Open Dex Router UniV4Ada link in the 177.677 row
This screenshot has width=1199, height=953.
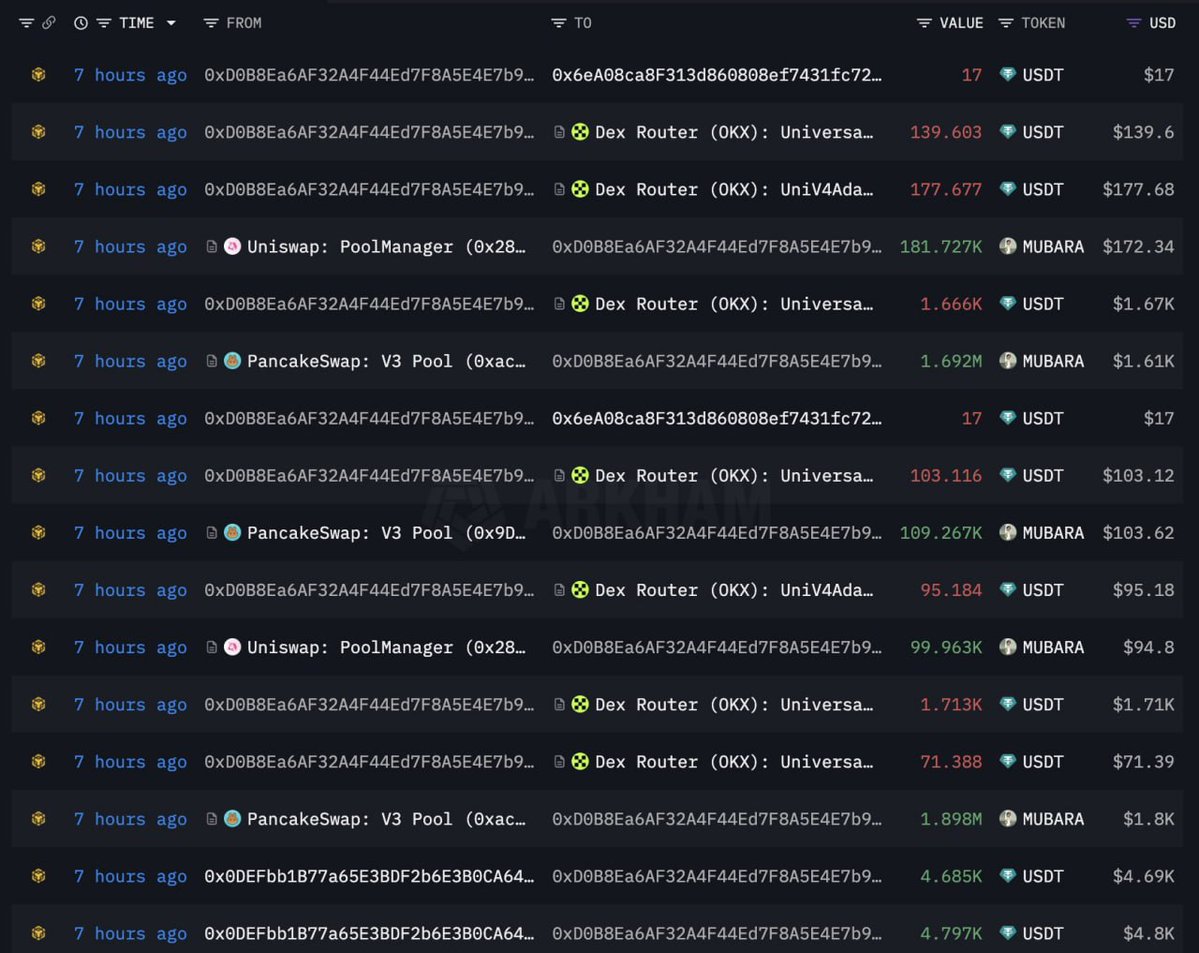click(x=734, y=190)
